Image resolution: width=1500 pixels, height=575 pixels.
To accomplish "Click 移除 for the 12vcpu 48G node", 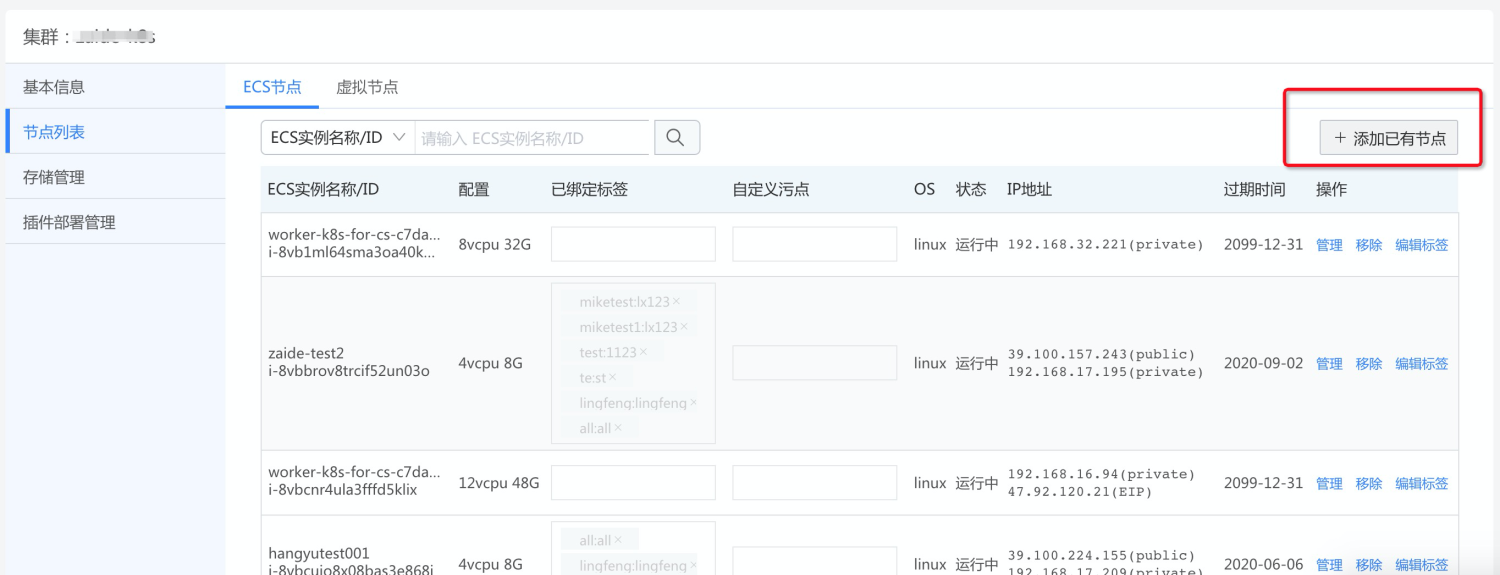I will click(1369, 483).
